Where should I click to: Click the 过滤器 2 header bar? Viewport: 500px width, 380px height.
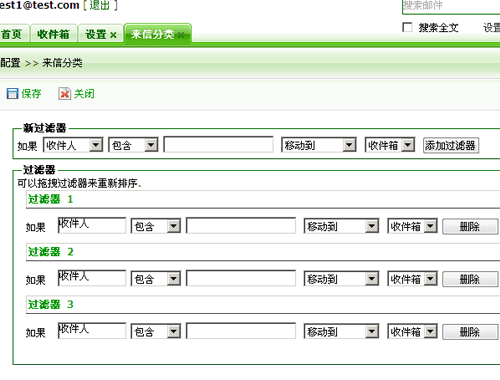click(263, 252)
